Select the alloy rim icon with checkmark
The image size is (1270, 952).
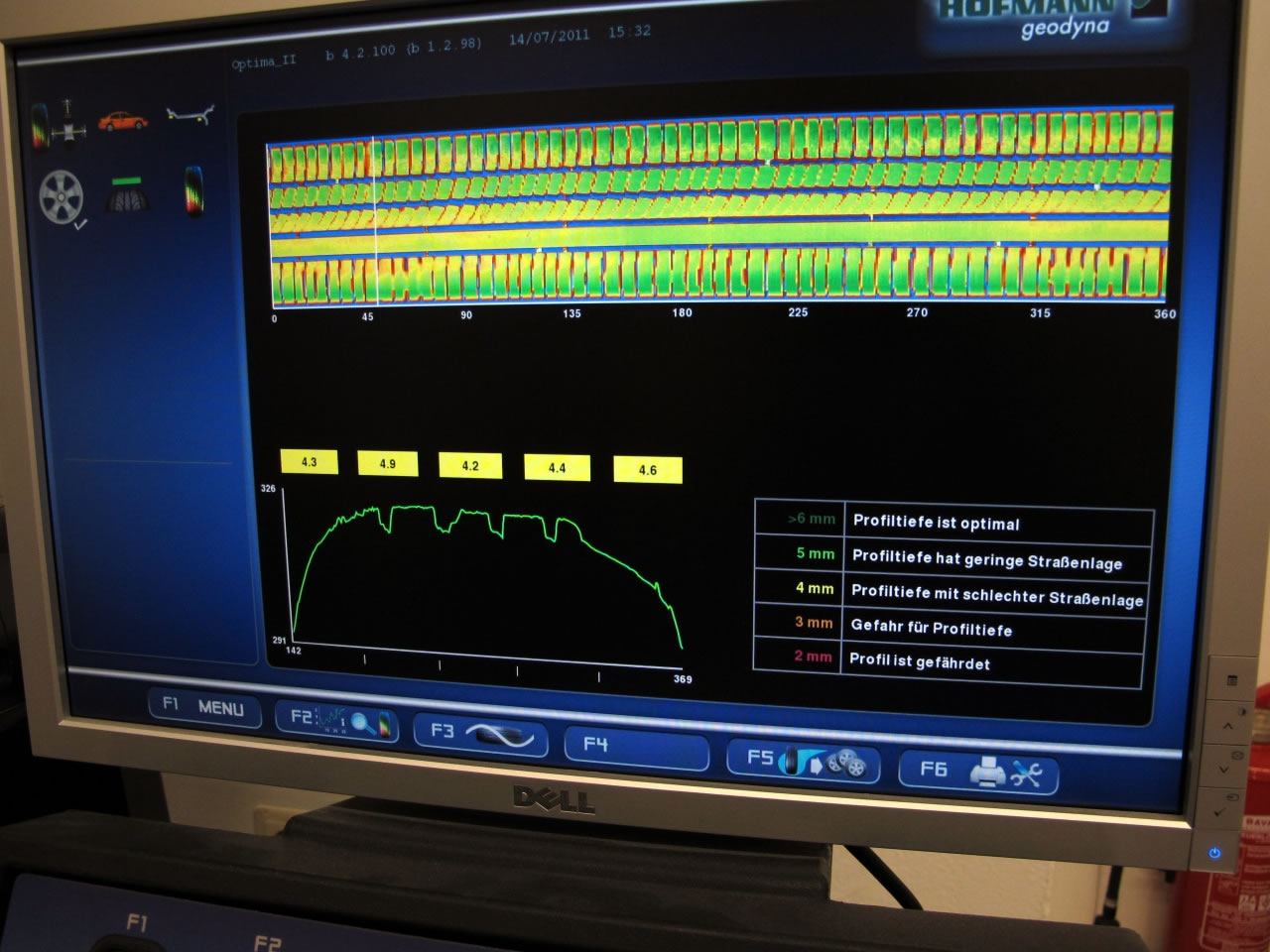[x=63, y=197]
